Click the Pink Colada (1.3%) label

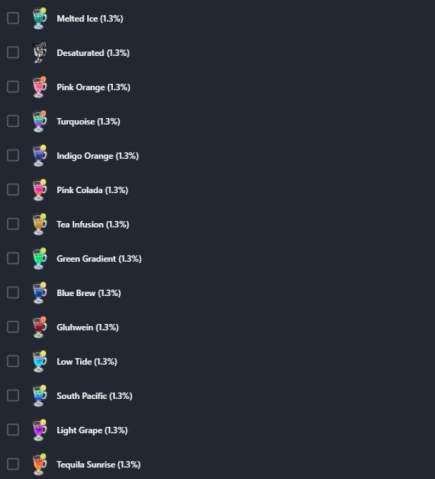click(x=92, y=190)
